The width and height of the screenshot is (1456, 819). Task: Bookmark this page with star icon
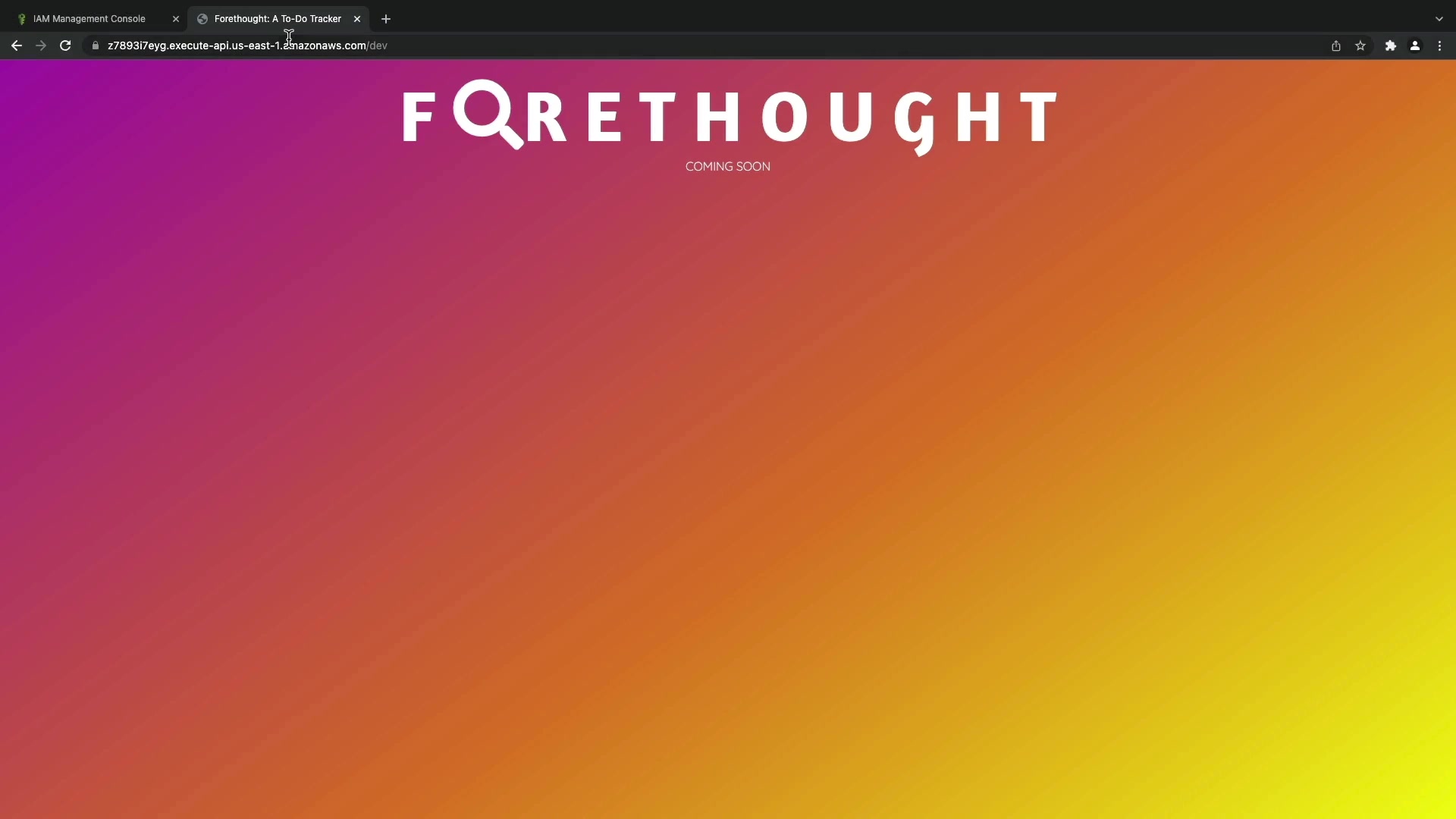(x=1360, y=45)
